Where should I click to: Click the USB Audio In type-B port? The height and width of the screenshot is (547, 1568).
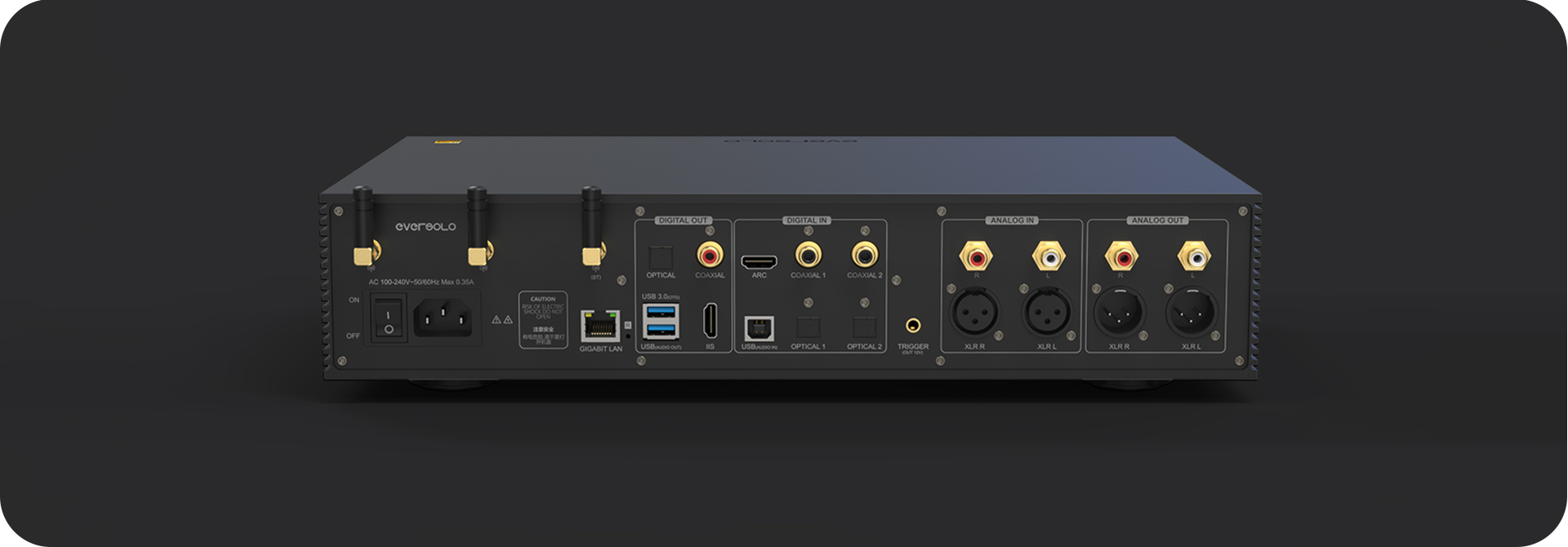759,327
